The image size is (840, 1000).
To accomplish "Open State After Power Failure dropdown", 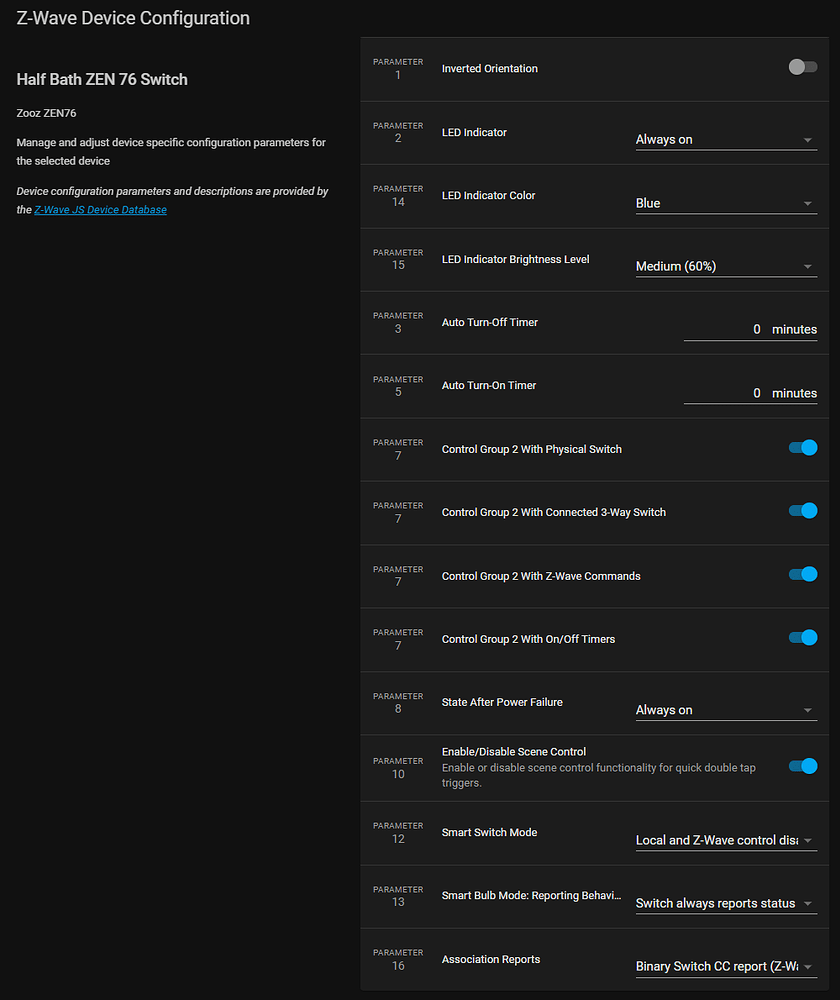I will 725,710.
